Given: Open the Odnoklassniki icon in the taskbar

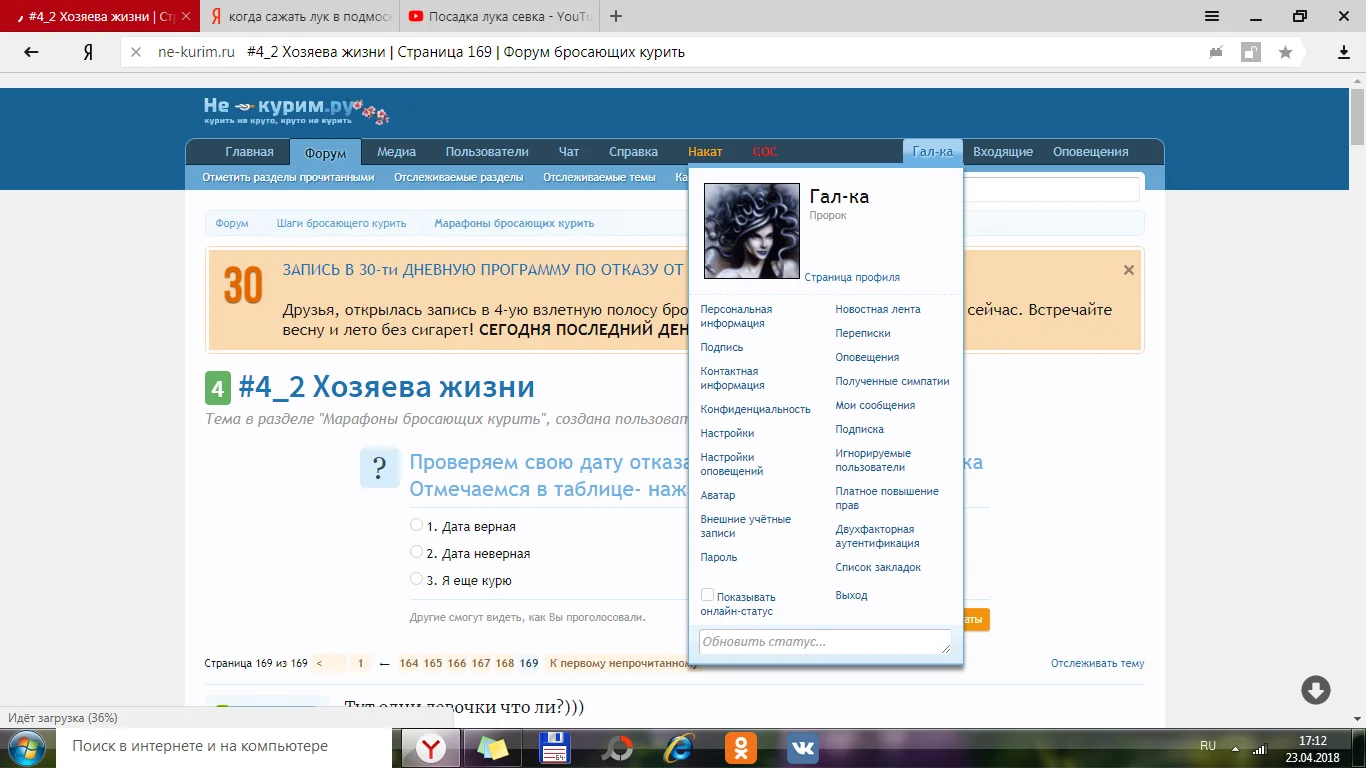Looking at the screenshot, I should (x=741, y=747).
